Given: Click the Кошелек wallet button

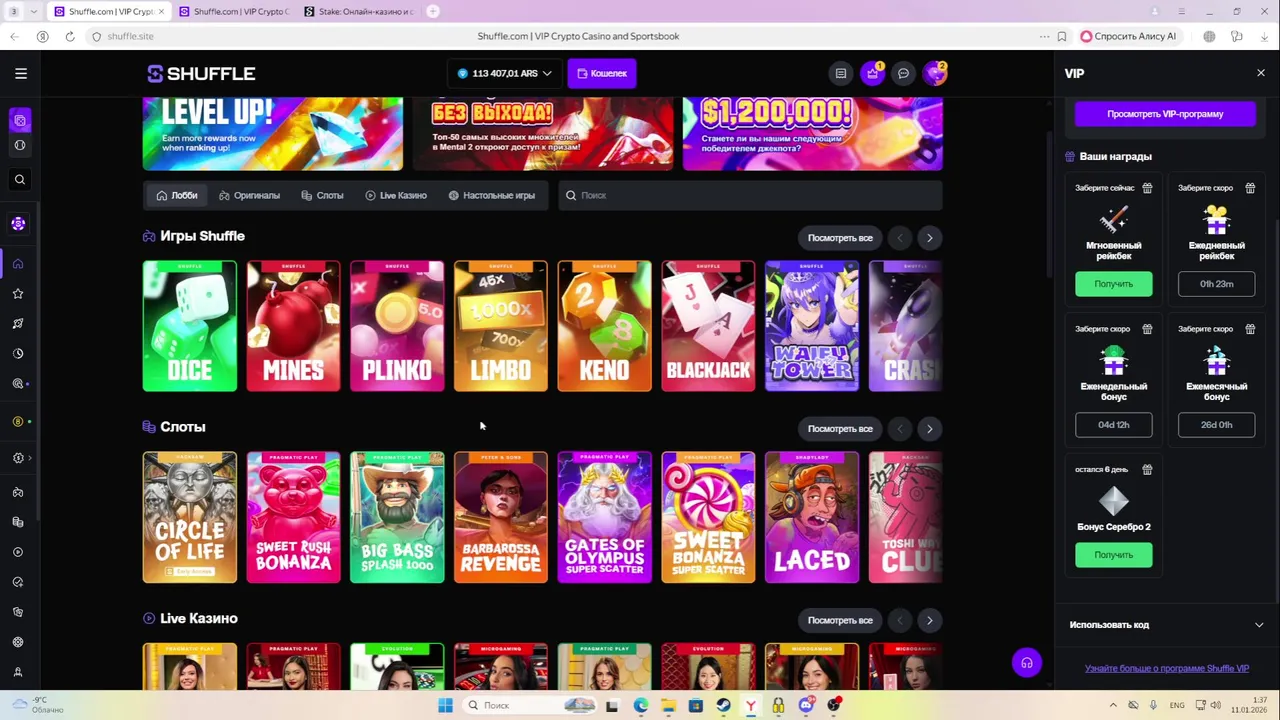Looking at the screenshot, I should (x=602, y=73).
